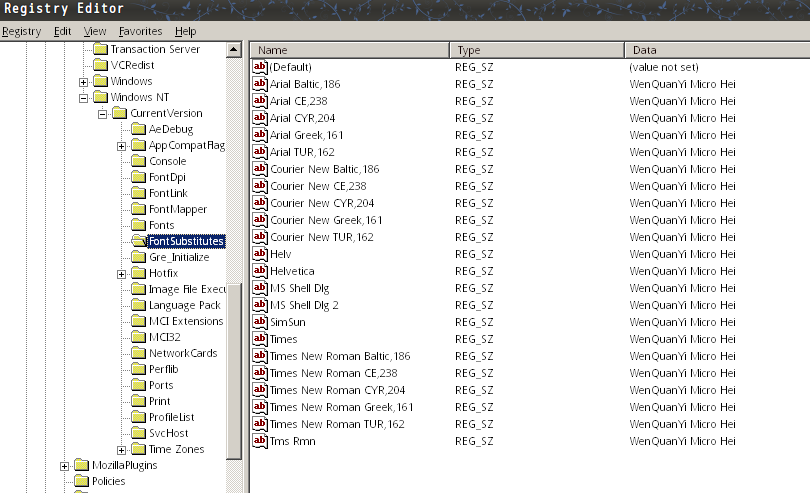Click the FontLink folder icon
The height and width of the screenshot is (493, 810).
[x=138, y=193]
